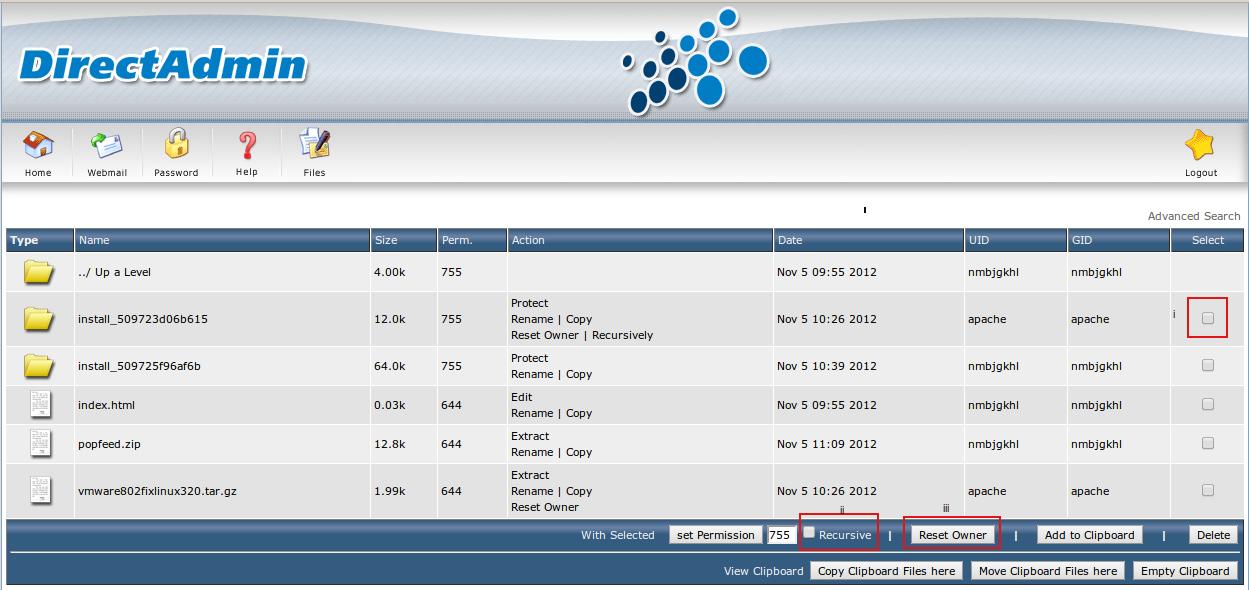Click Rename for install_509723d06b615
1249x590 pixels.
[x=532, y=319]
